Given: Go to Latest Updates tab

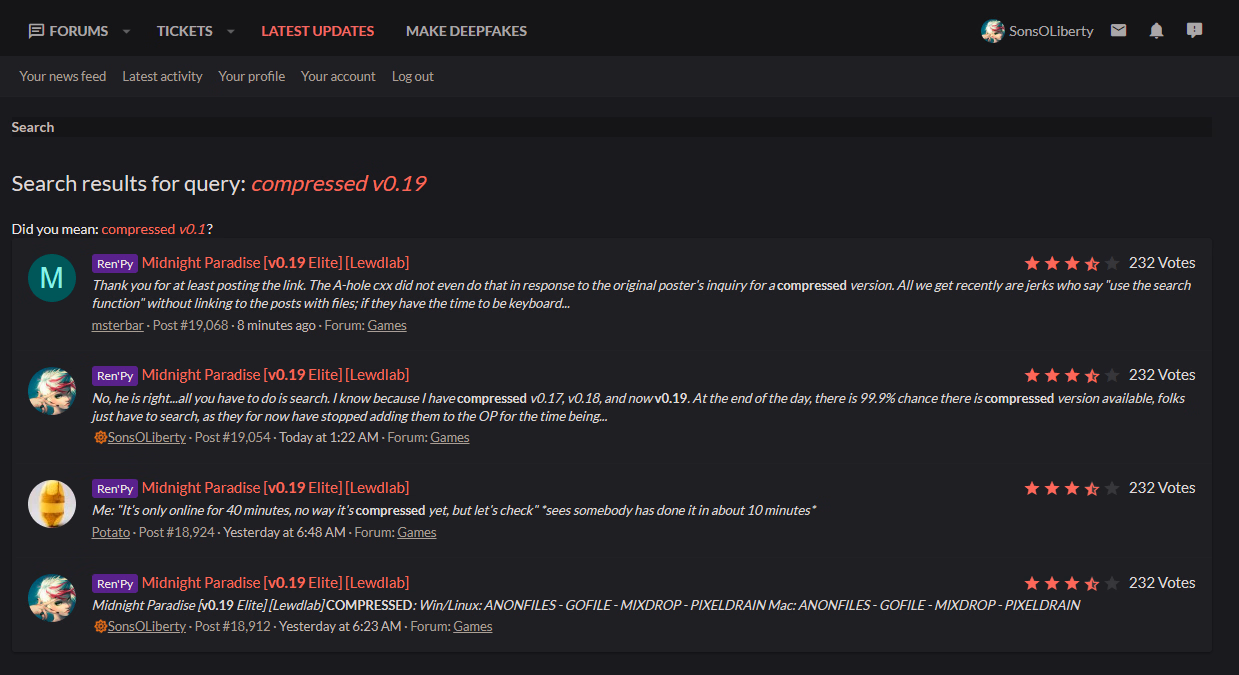Looking at the screenshot, I should click(318, 31).
